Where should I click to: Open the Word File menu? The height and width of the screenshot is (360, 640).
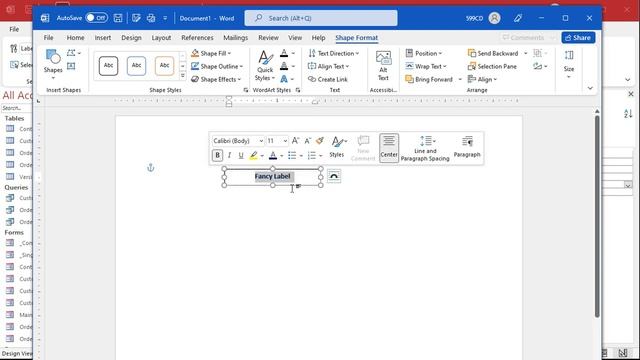[x=49, y=38]
